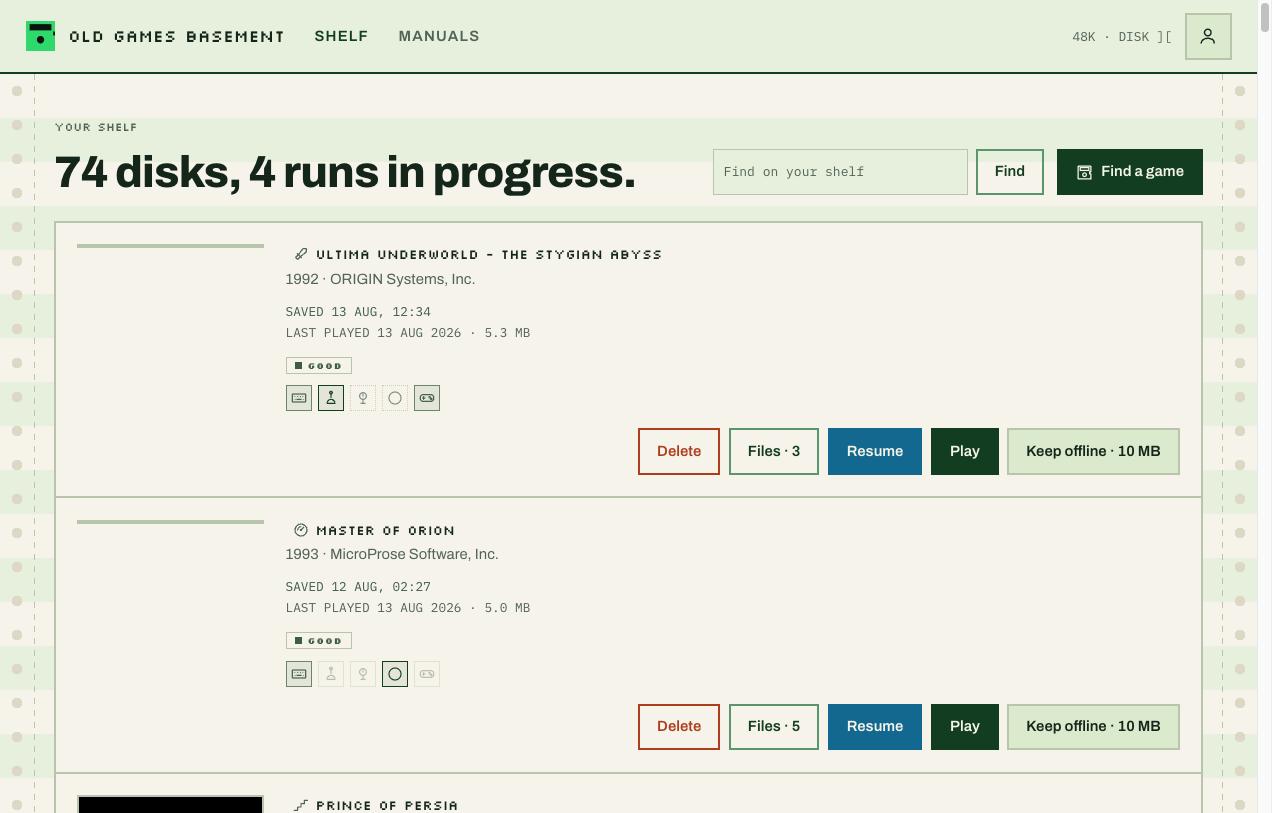
Task: Select gamepad input icon for Master of Orion
Action: click(x=427, y=674)
